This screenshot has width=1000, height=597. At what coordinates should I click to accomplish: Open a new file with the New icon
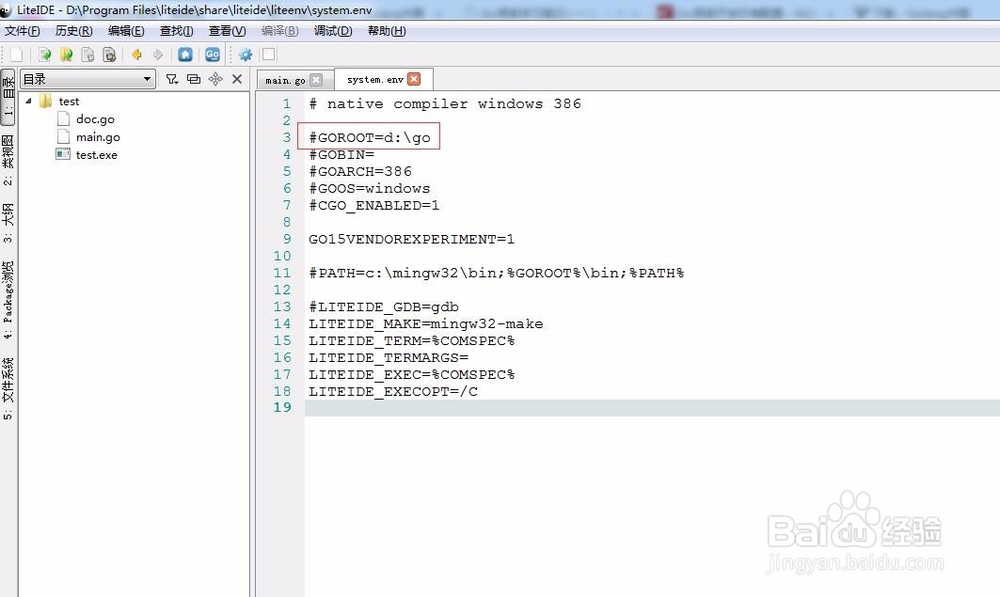point(14,54)
